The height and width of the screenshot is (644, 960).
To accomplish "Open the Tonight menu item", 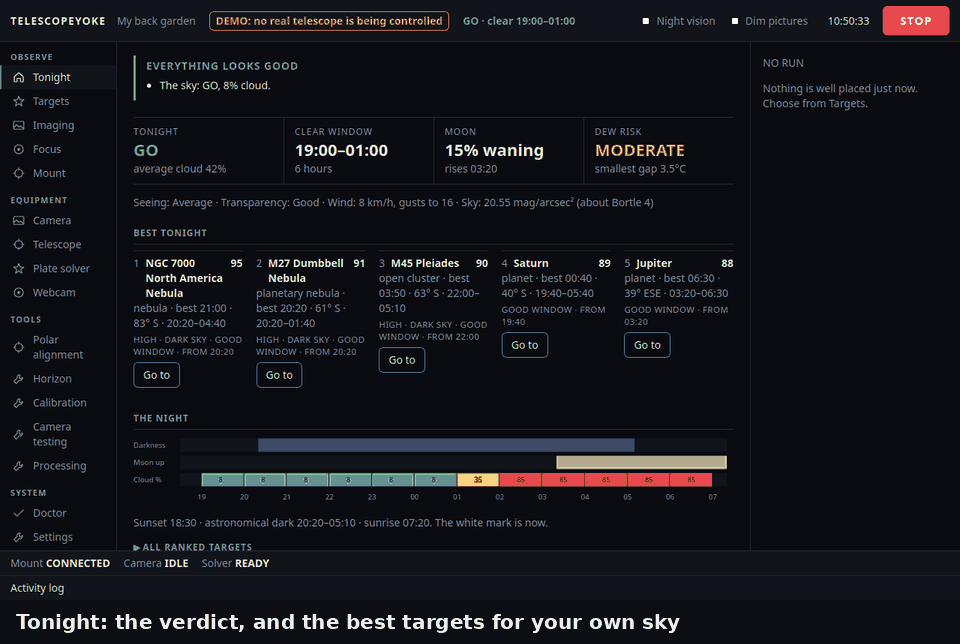I will pyautogui.click(x=58, y=77).
